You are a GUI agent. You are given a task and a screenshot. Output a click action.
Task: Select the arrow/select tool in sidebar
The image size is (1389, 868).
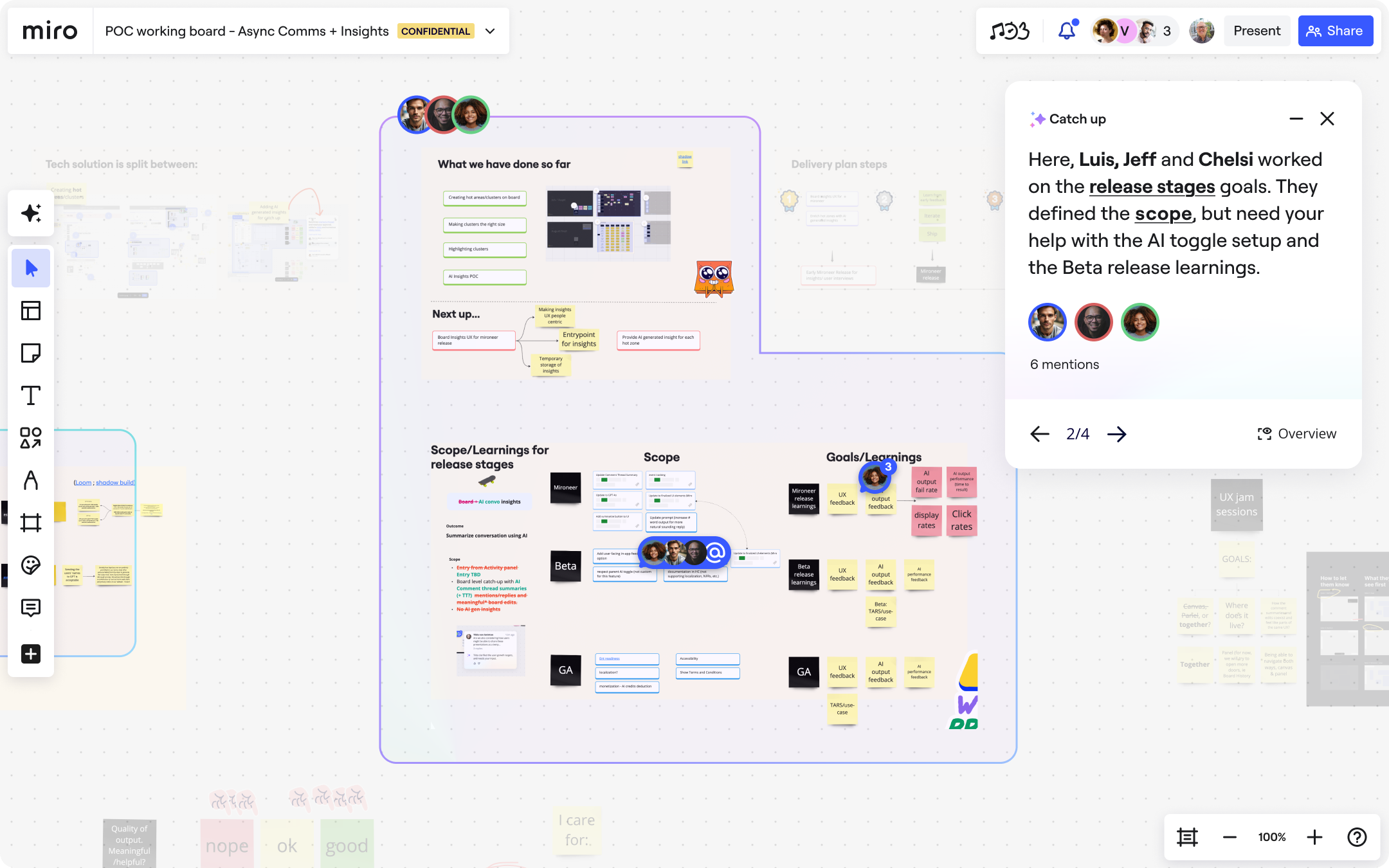(x=29, y=268)
